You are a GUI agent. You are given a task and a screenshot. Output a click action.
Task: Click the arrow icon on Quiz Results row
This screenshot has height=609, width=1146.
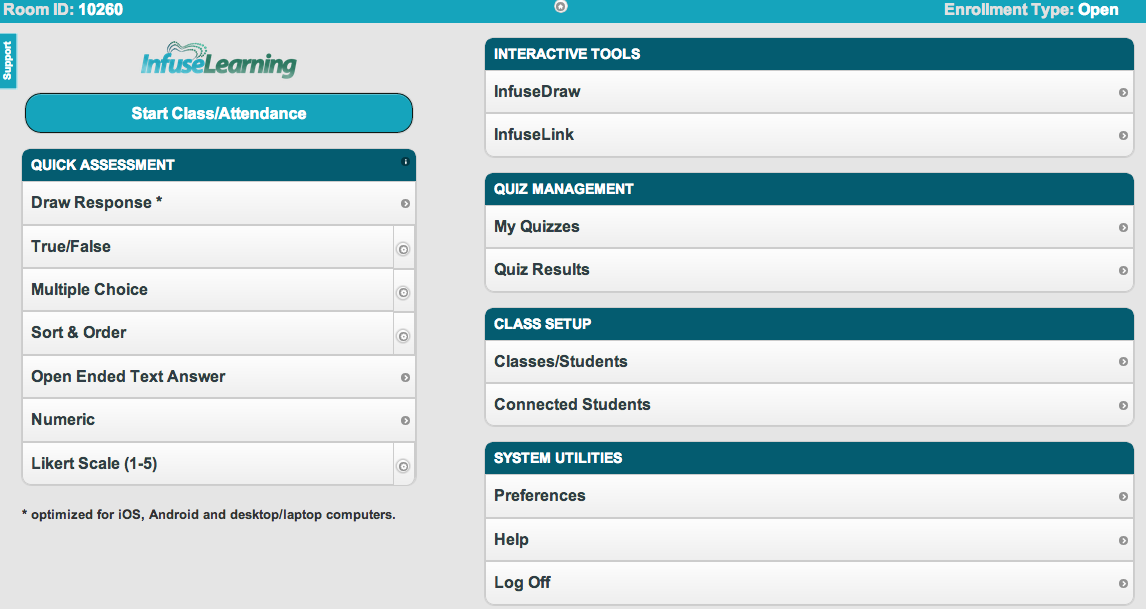click(1123, 271)
